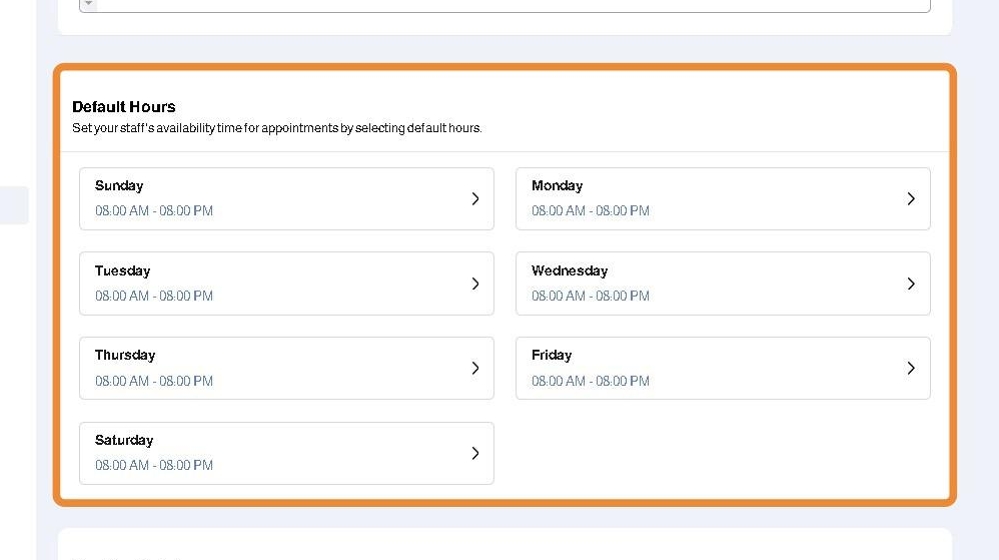Select the Monday day label
Image resolution: width=999 pixels, height=560 pixels.
[557, 186]
